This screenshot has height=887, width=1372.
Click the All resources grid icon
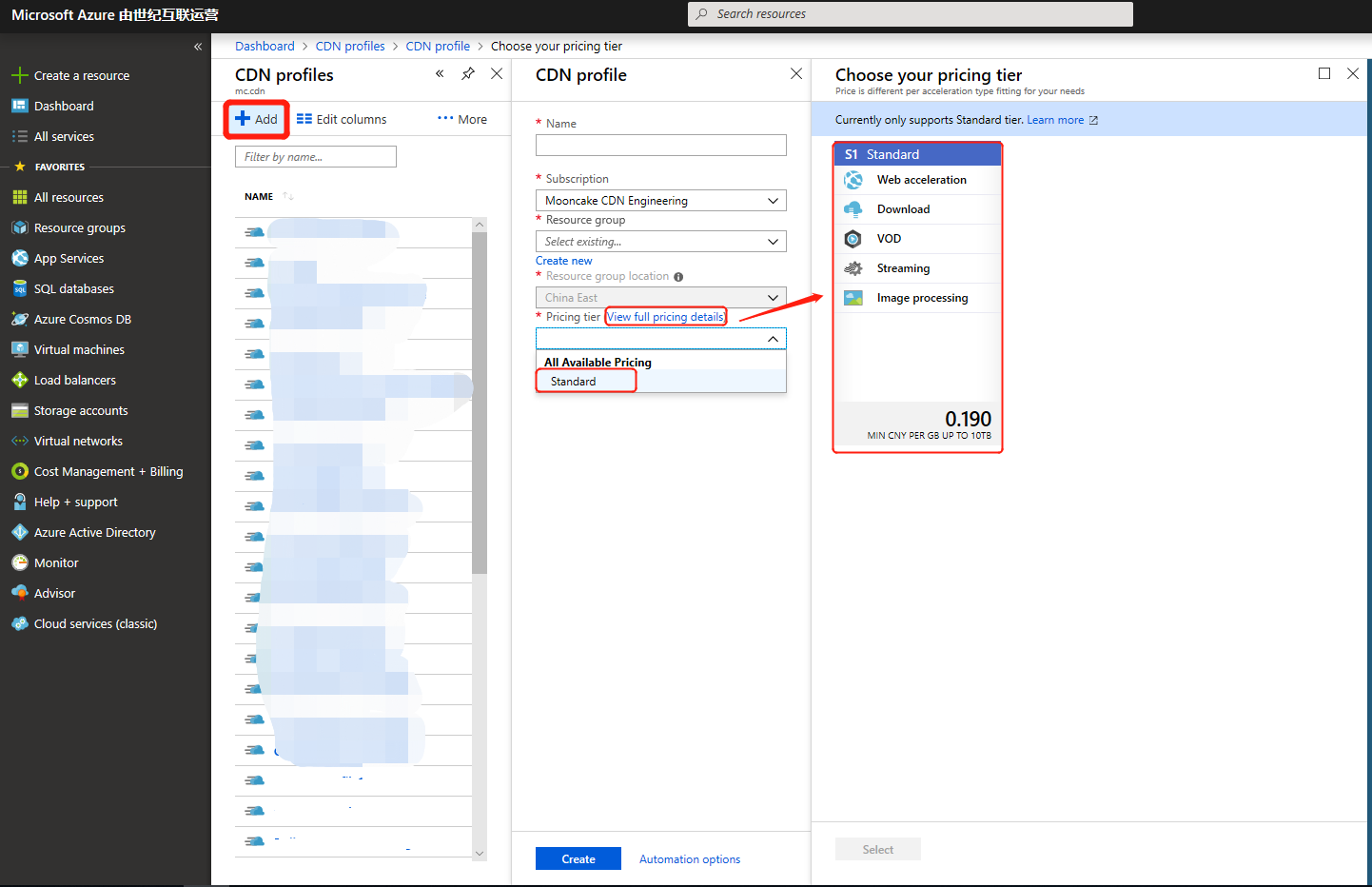pyautogui.click(x=19, y=197)
